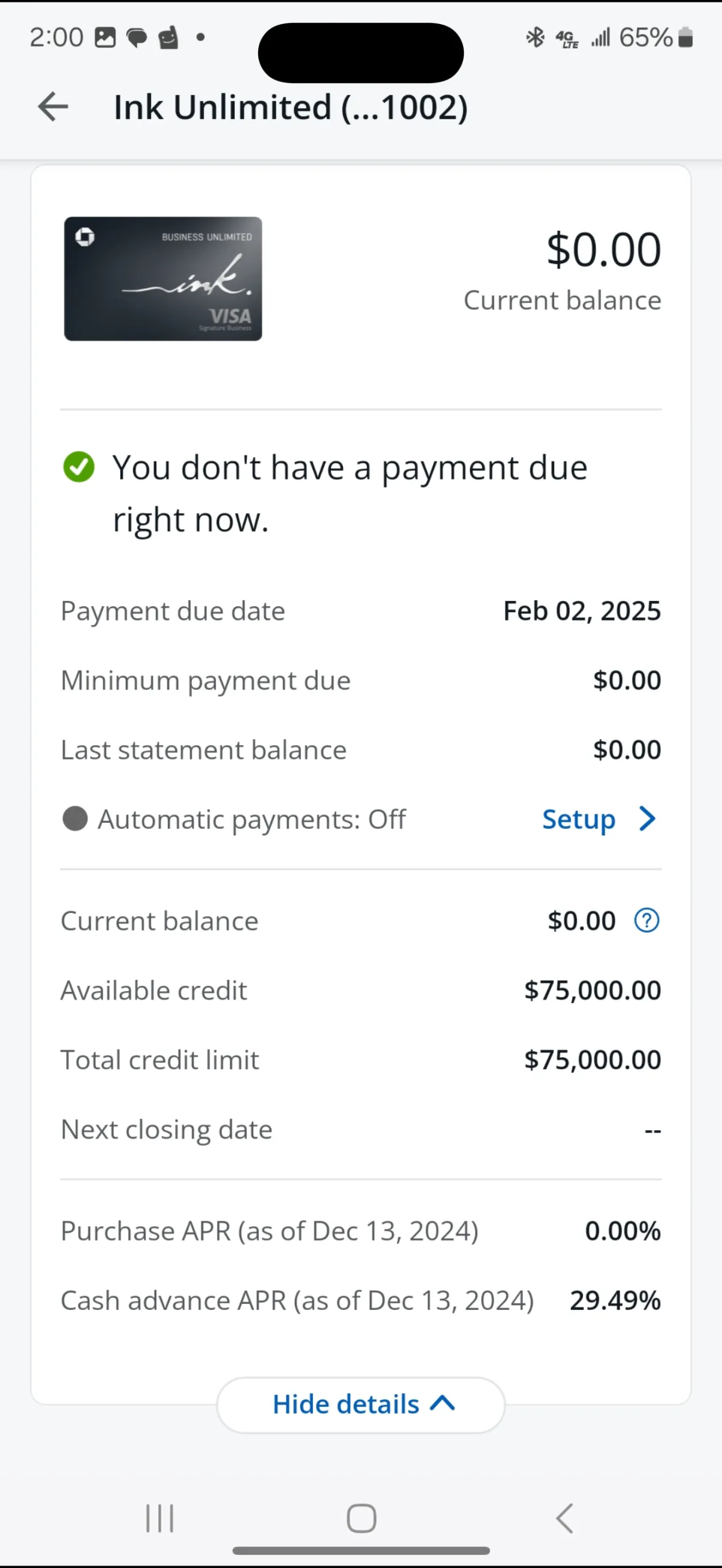Tap the image notification icon in the status bar

click(x=105, y=38)
